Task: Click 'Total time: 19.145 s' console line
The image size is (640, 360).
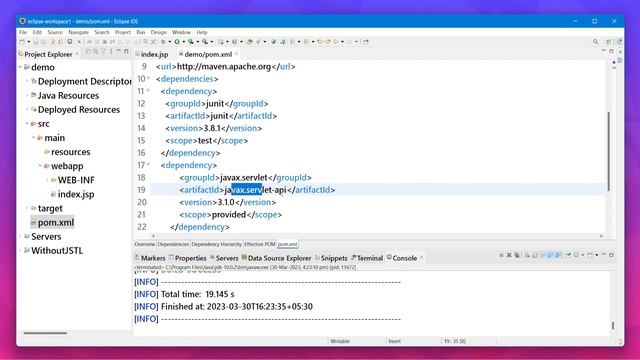Action: click(x=198, y=294)
